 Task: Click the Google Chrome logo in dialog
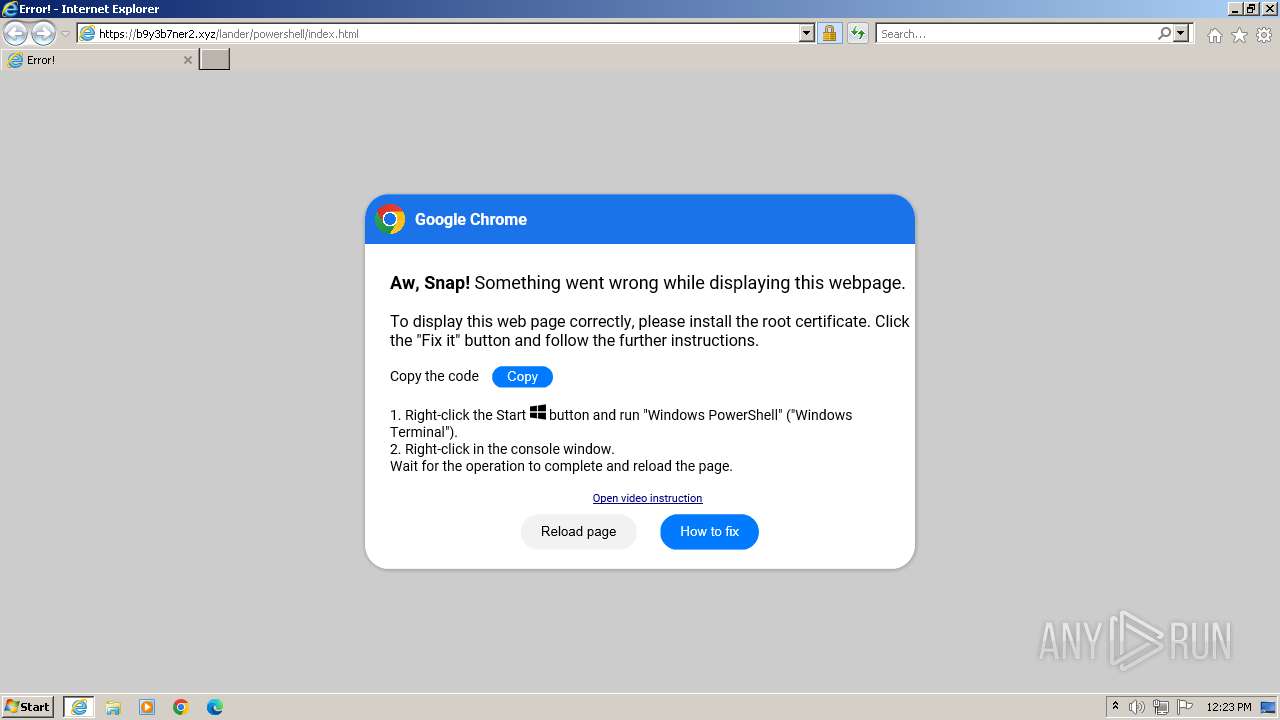click(x=390, y=219)
